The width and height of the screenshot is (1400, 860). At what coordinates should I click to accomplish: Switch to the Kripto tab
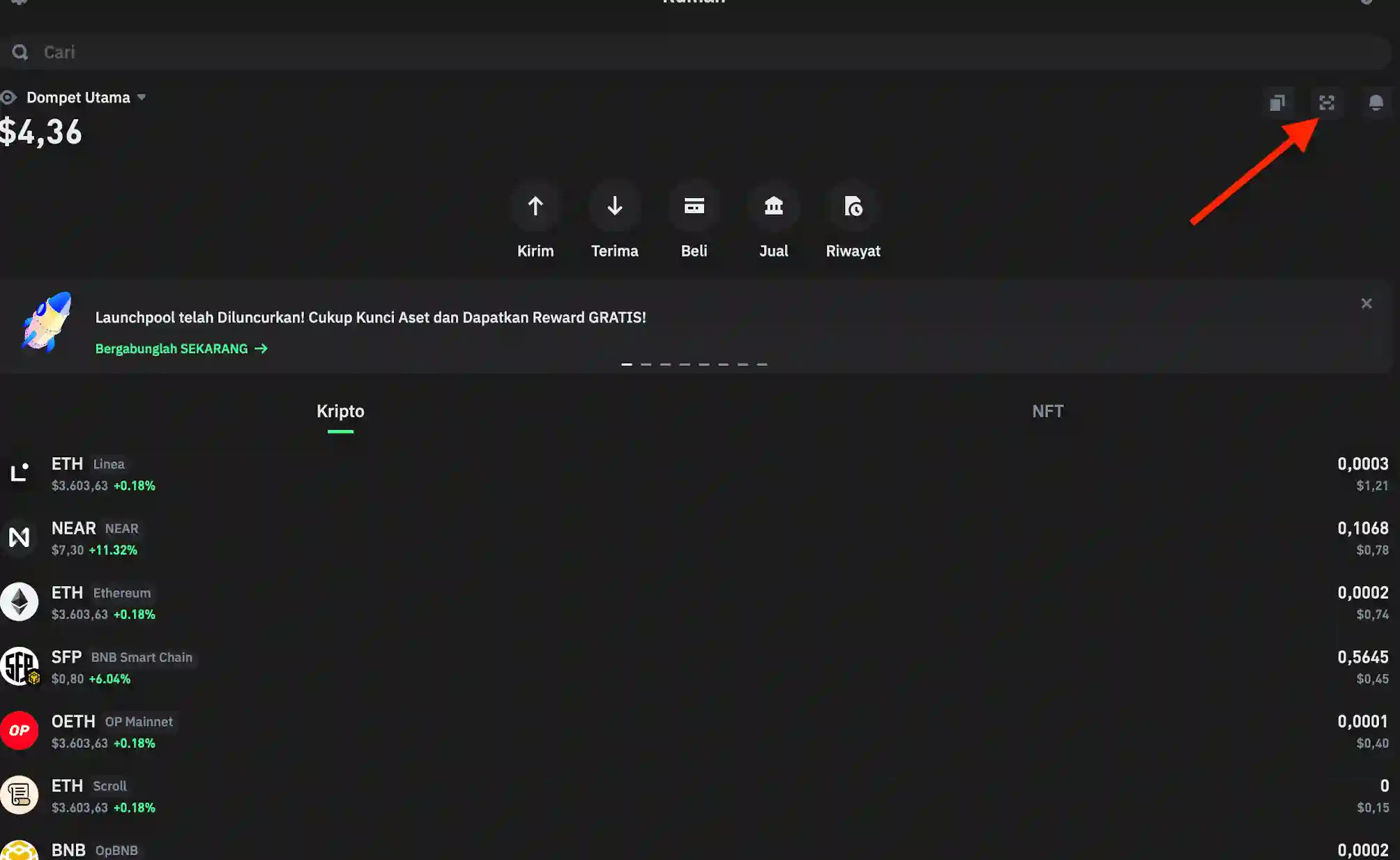tap(340, 411)
